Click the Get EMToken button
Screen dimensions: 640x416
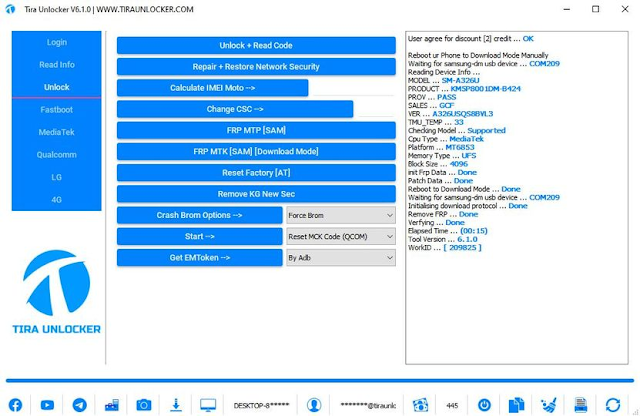coord(199,258)
